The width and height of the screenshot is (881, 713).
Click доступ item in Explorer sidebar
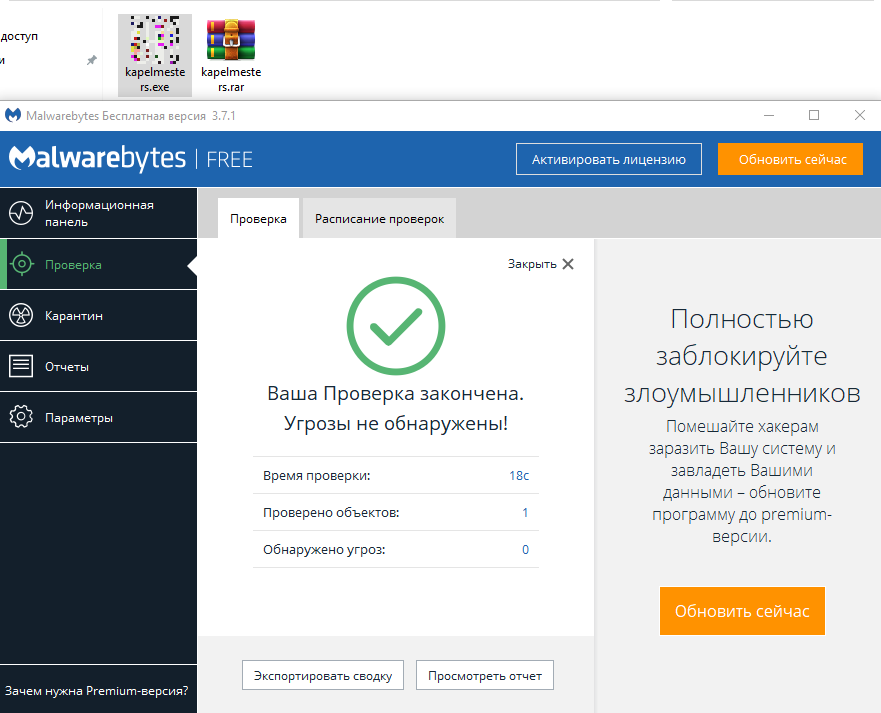(20, 37)
